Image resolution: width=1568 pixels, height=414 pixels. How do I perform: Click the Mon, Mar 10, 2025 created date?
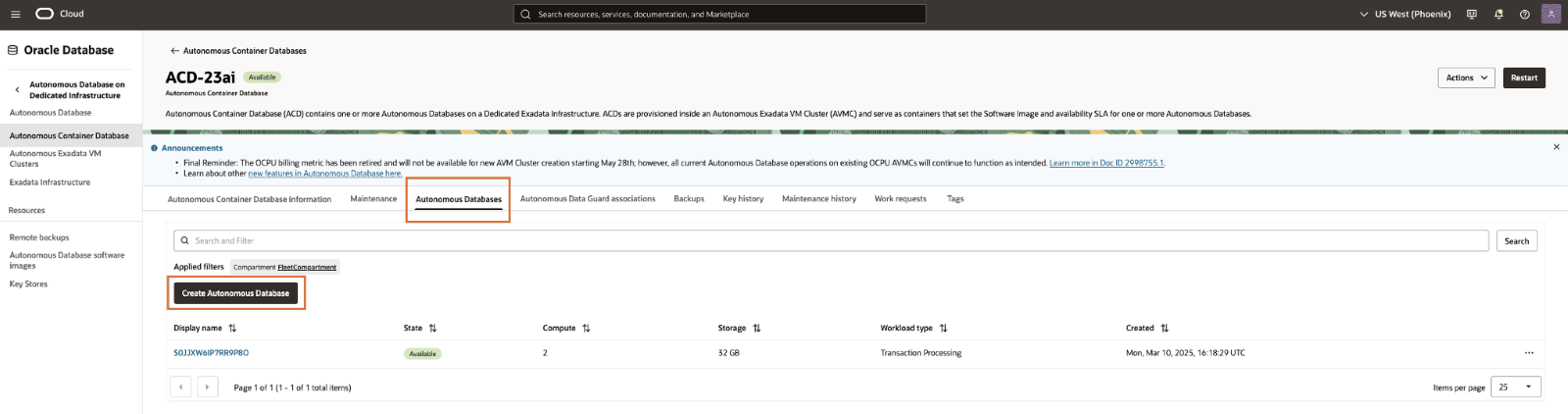pyautogui.click(x=1186, y=353)
